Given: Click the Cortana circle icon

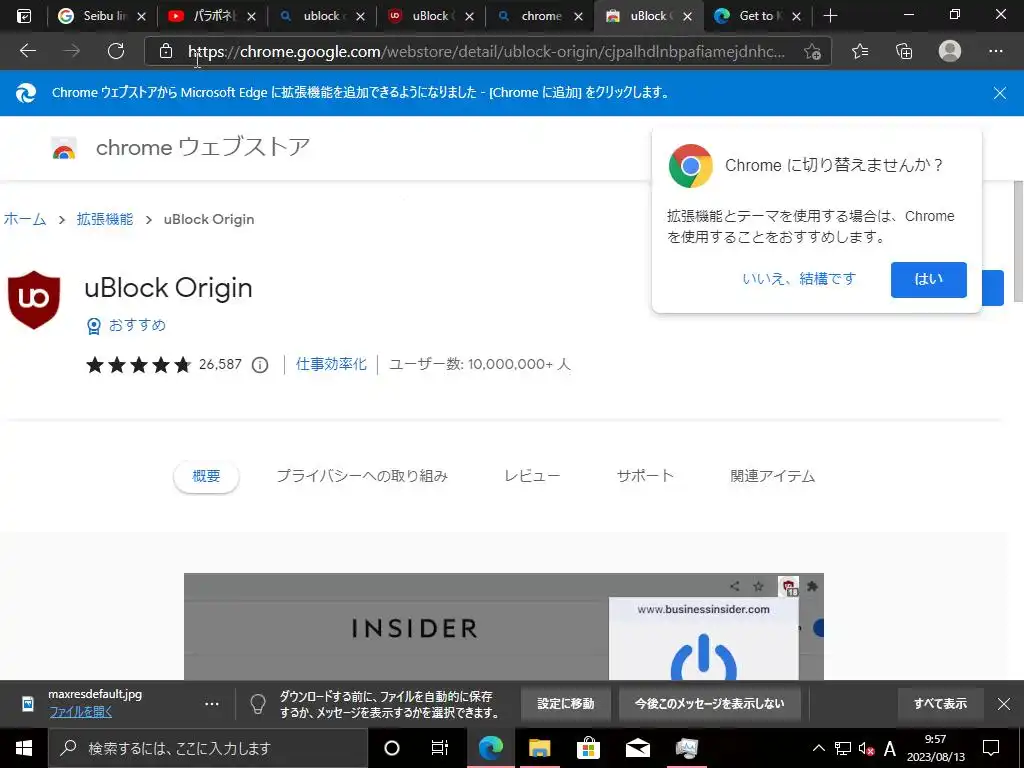Looking at the screenshot, I should (x=391, y=748).
